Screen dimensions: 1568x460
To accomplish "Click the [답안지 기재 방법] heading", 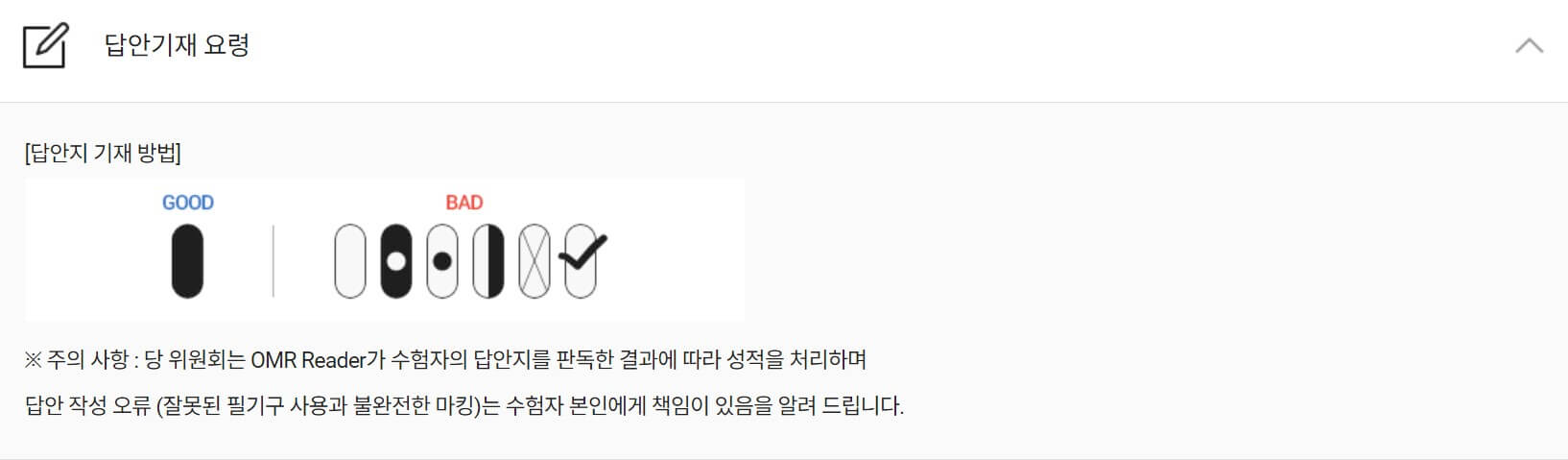I will click(x=103, y=153).
